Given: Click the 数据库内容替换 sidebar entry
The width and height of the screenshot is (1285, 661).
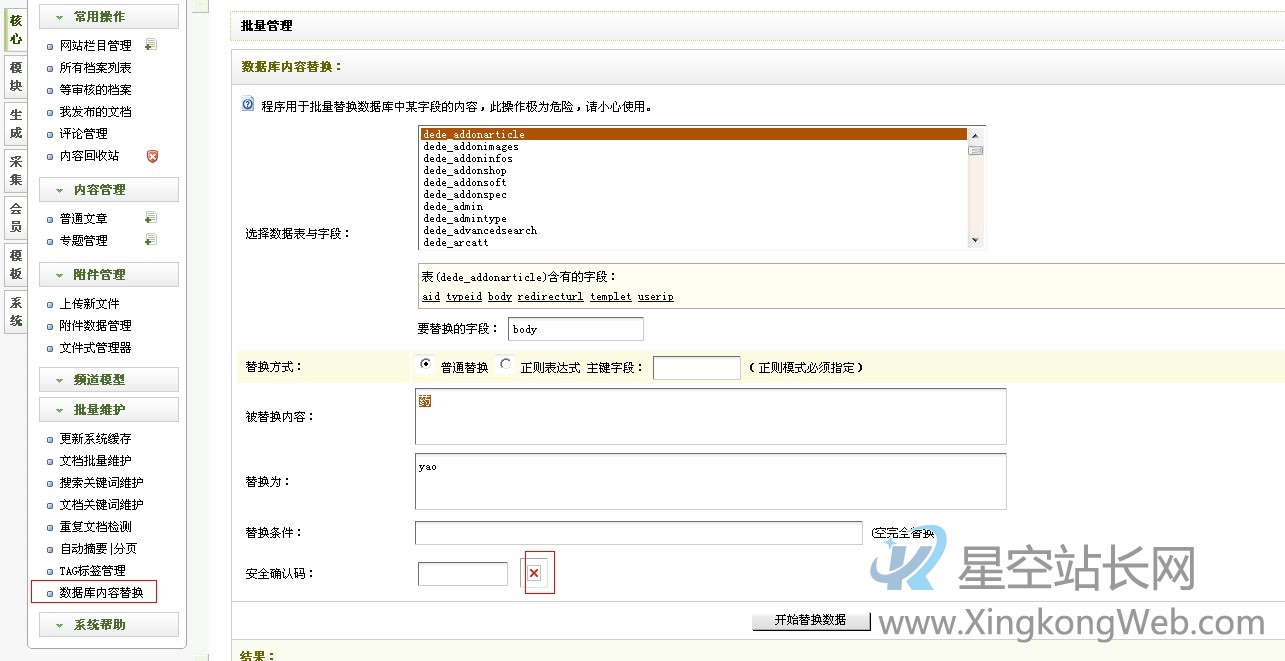Looking at the screenshot, I should 100,592.
